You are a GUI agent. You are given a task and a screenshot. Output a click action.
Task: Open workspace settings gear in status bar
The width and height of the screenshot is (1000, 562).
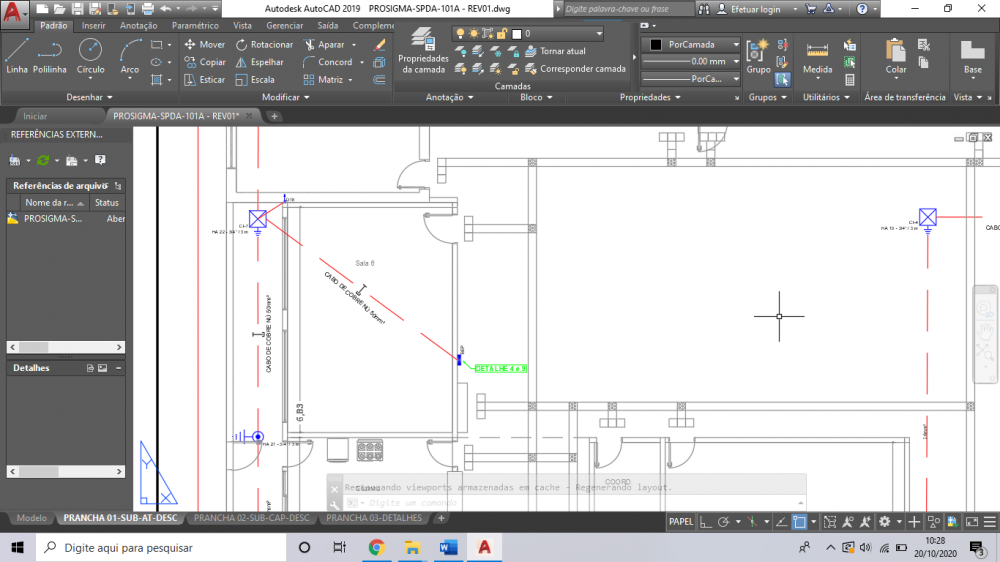click(884, 522)
